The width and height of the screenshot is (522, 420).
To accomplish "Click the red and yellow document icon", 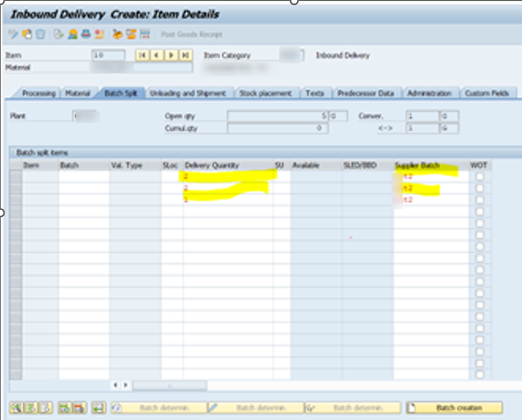I will 99,34.
